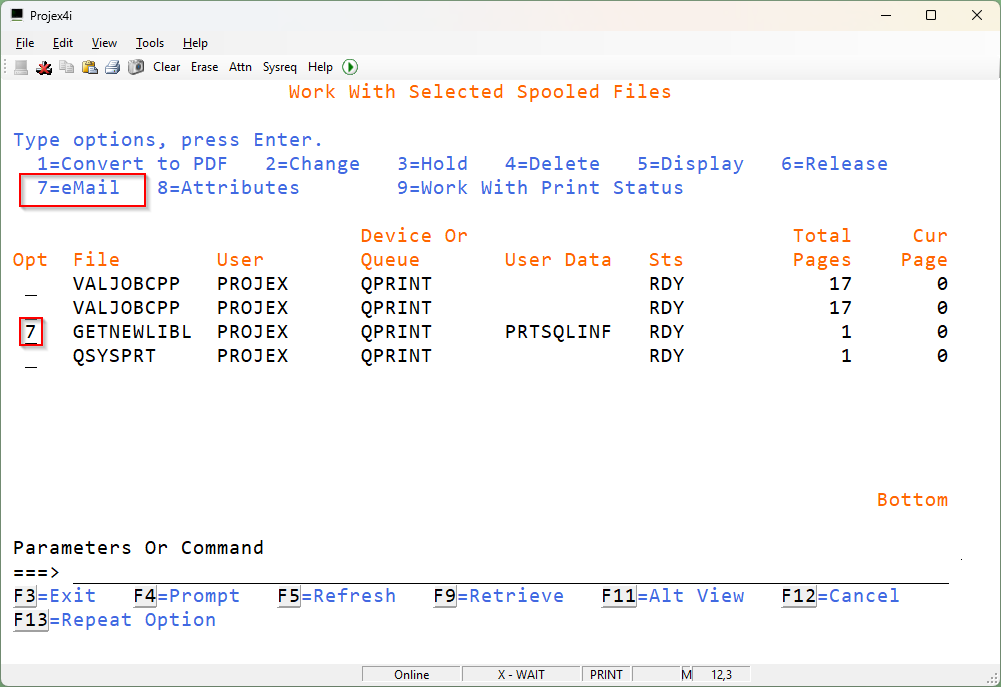Click F13=Repeat Option function key
Viewport: 1001px width, 687px height.
point(115,620)
